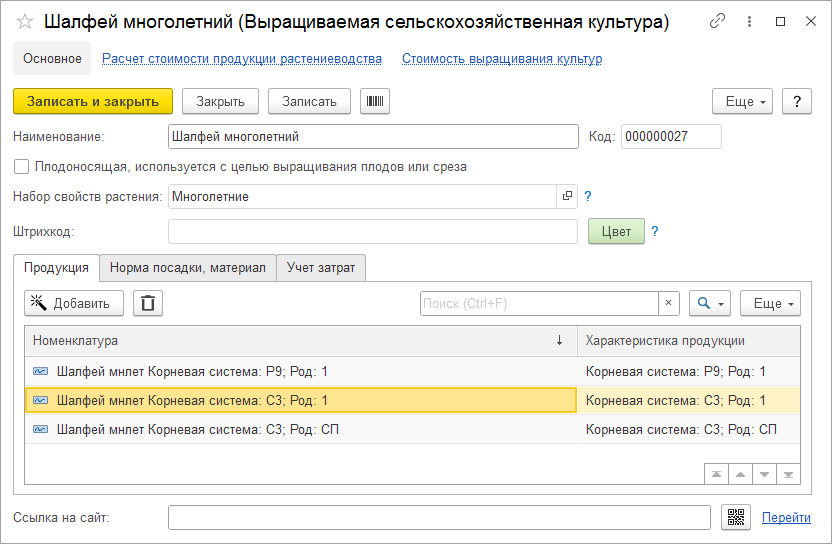Screen dimensions: 832x544
Task: Open the Учет затрат tab
Action: (321, 267)
